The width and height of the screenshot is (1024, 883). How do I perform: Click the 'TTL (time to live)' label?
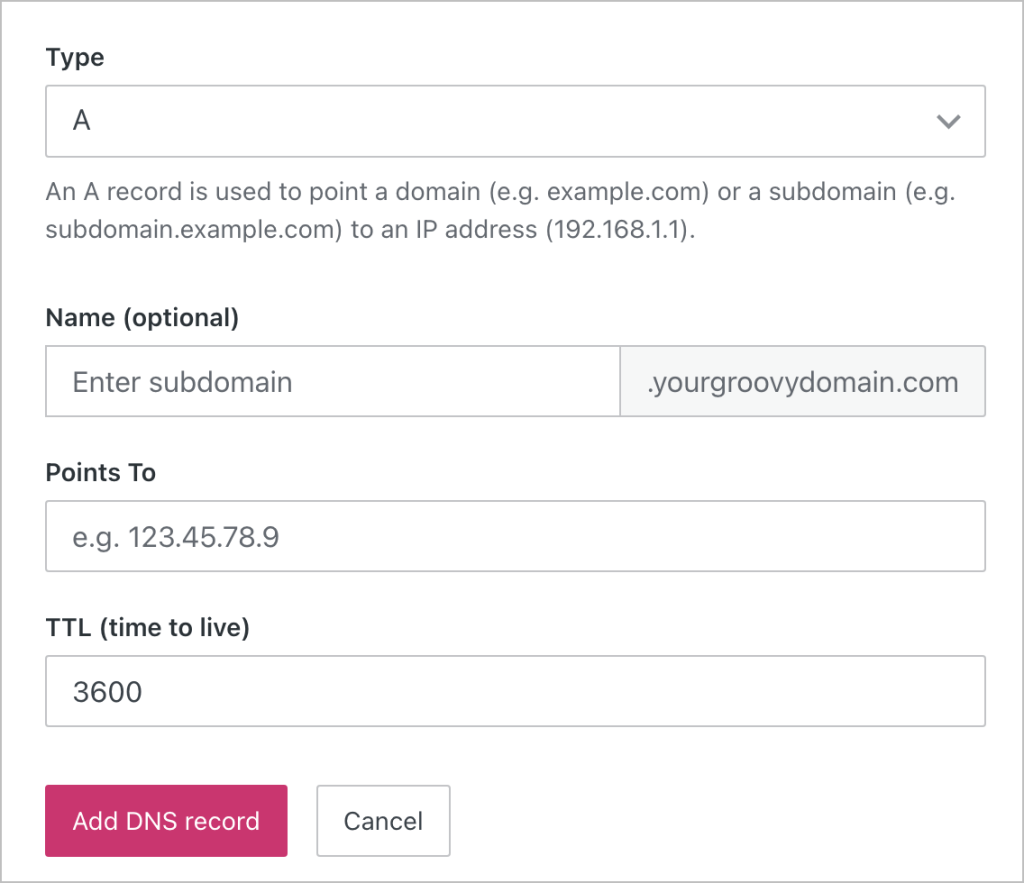(147, 627)
